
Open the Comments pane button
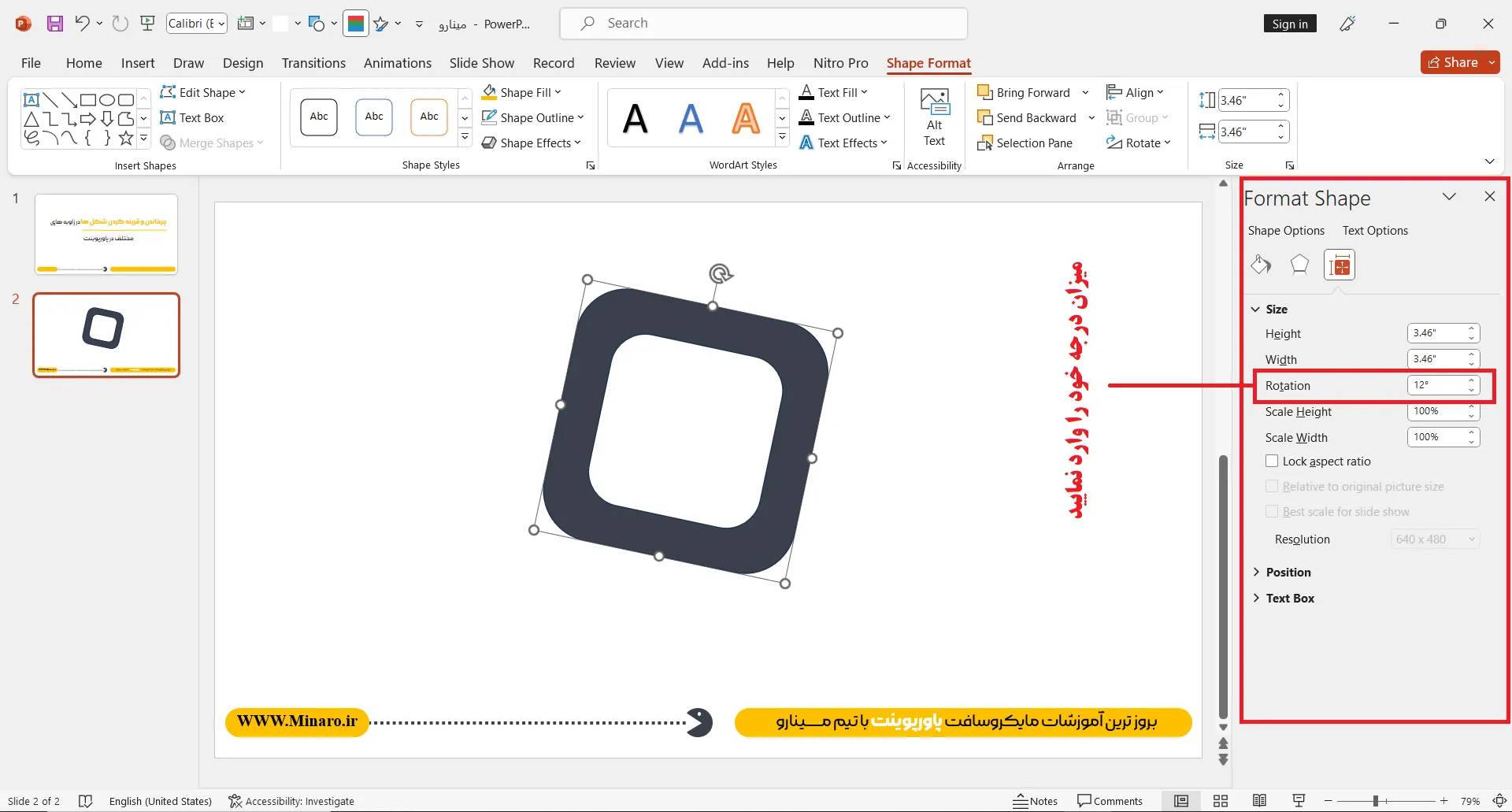click(1110, 801)
